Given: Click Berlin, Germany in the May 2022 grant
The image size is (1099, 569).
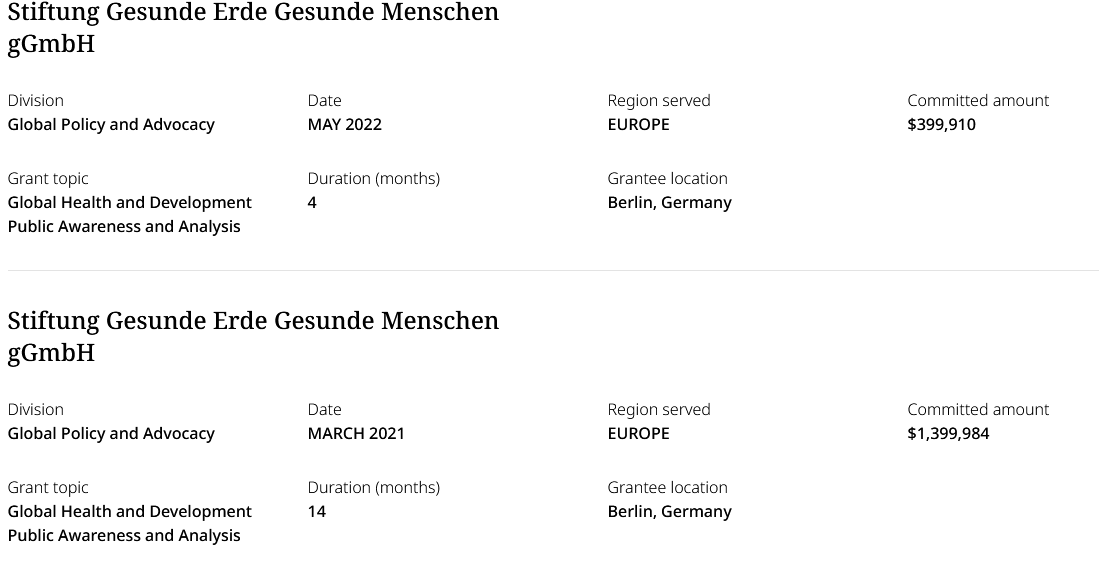Looking at the screenshot, I should tap(669, 202).
